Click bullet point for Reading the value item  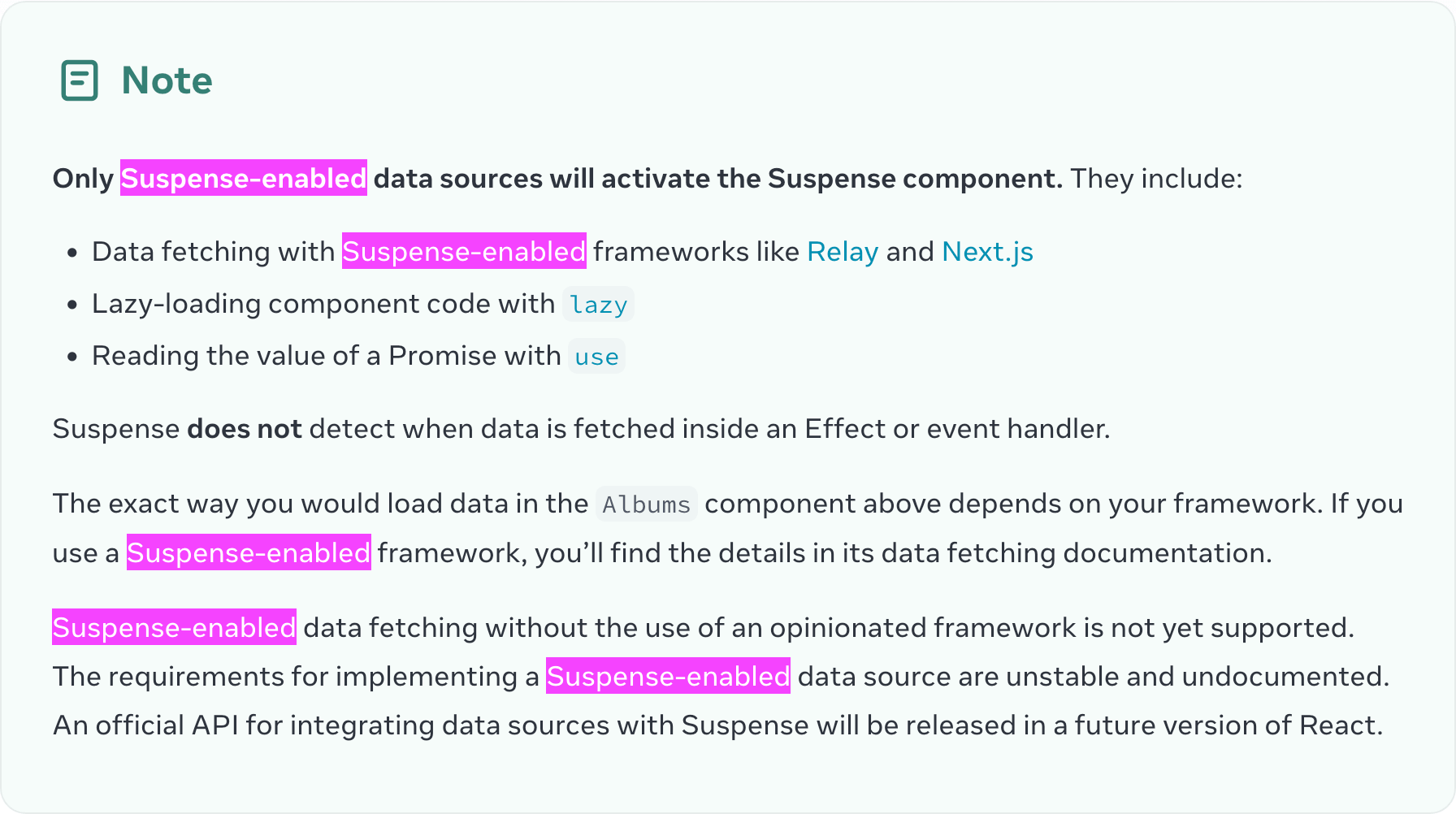point(72,357)
